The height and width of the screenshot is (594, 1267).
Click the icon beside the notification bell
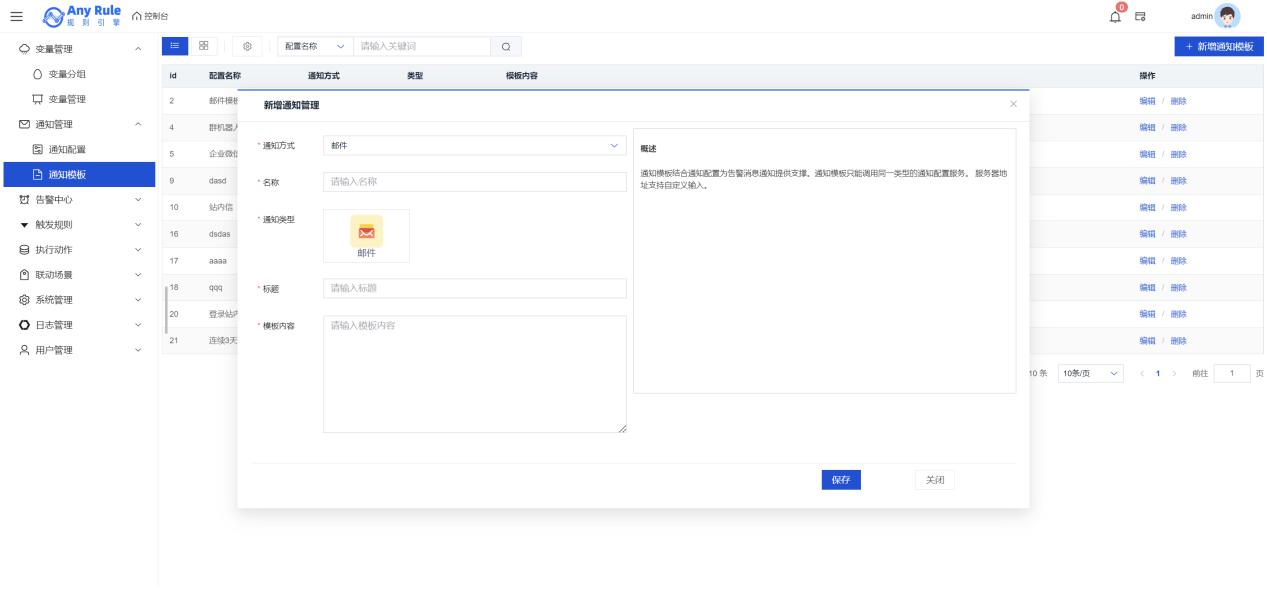pos(1140,16)
